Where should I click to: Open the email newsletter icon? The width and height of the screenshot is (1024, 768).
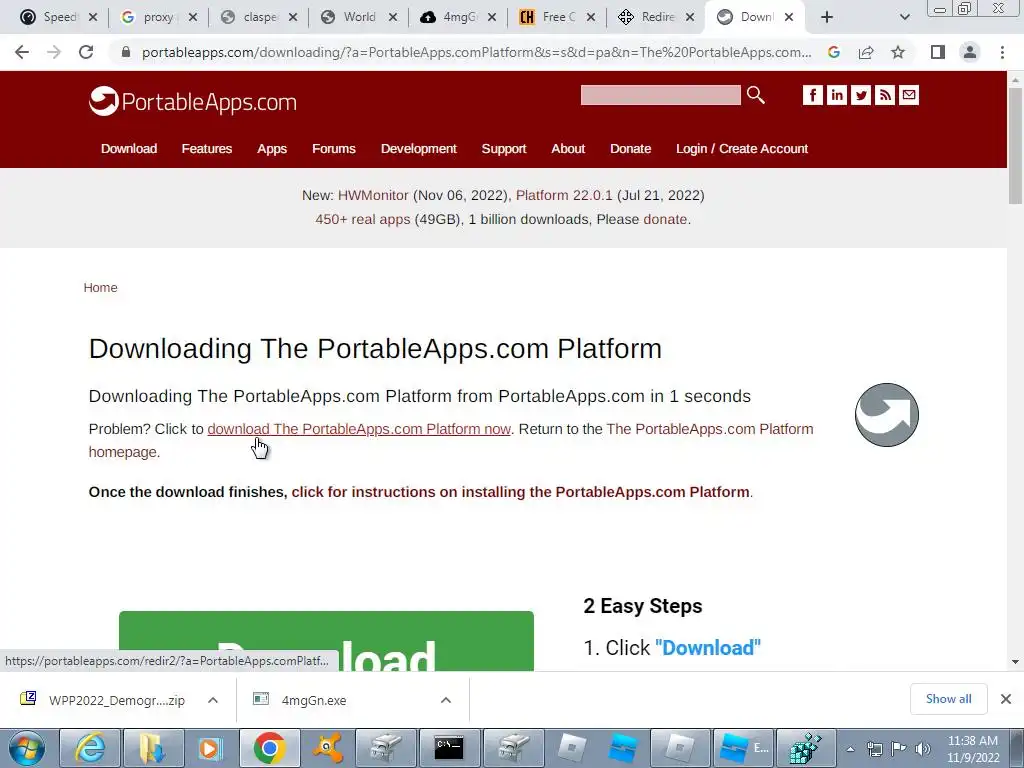coord(908,95)
